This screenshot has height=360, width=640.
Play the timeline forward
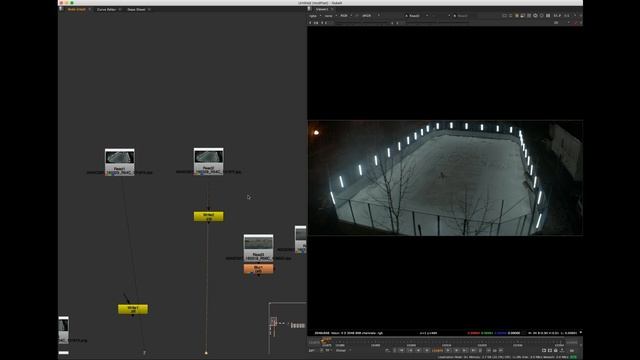(448, 350)
